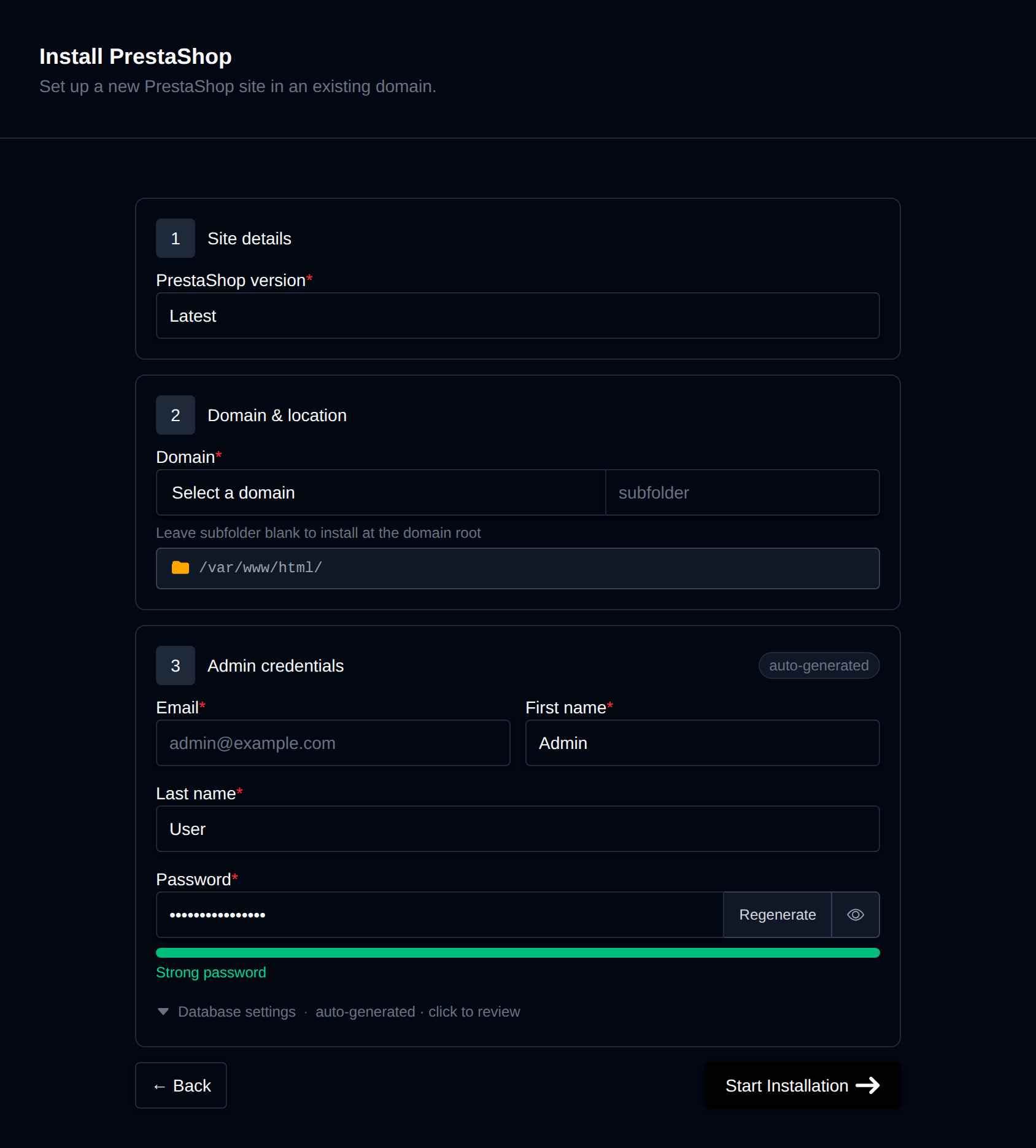Regenerate the admin password

pos(777,915)
